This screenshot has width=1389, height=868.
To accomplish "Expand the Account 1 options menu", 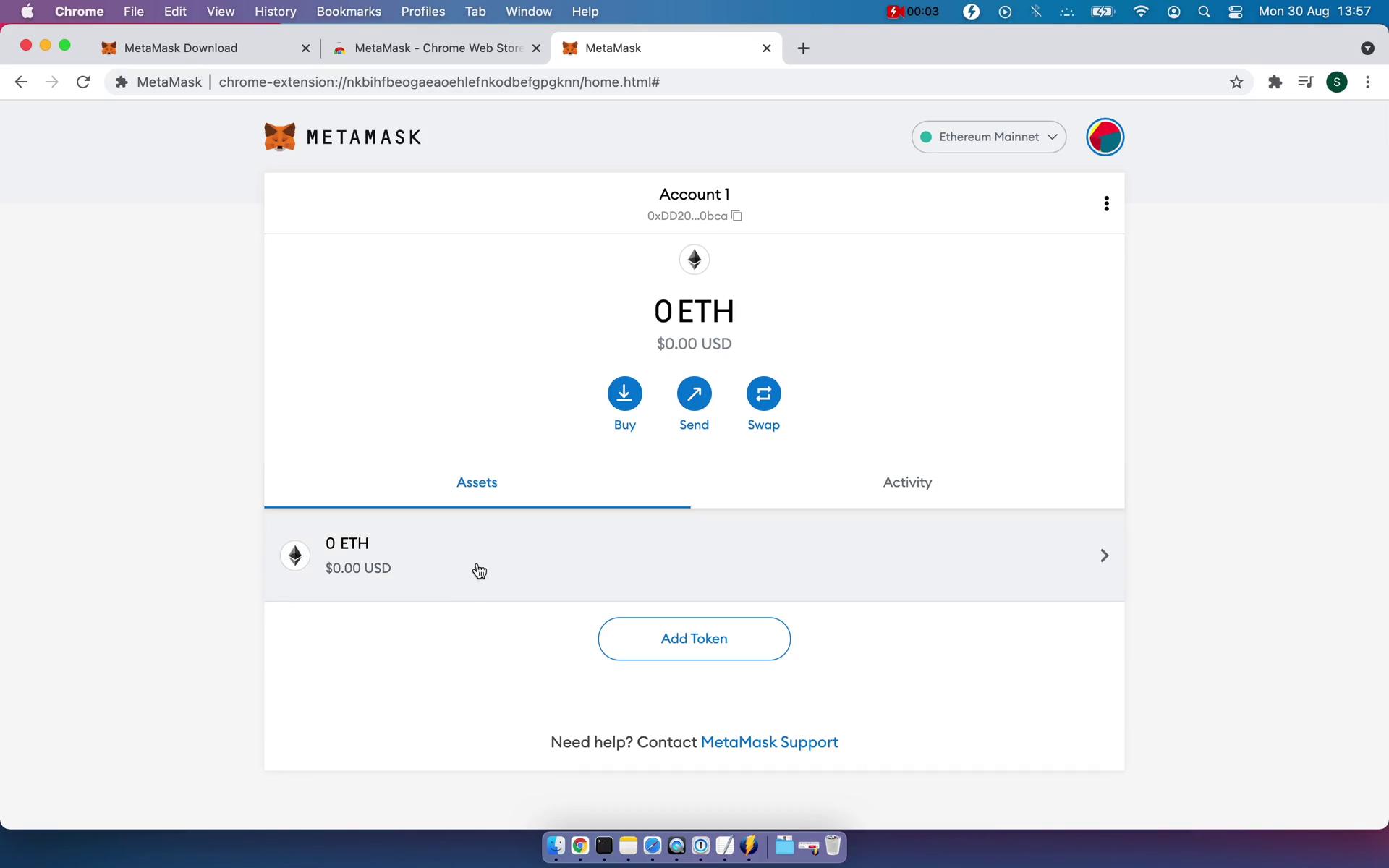I will pos(1106,203).
